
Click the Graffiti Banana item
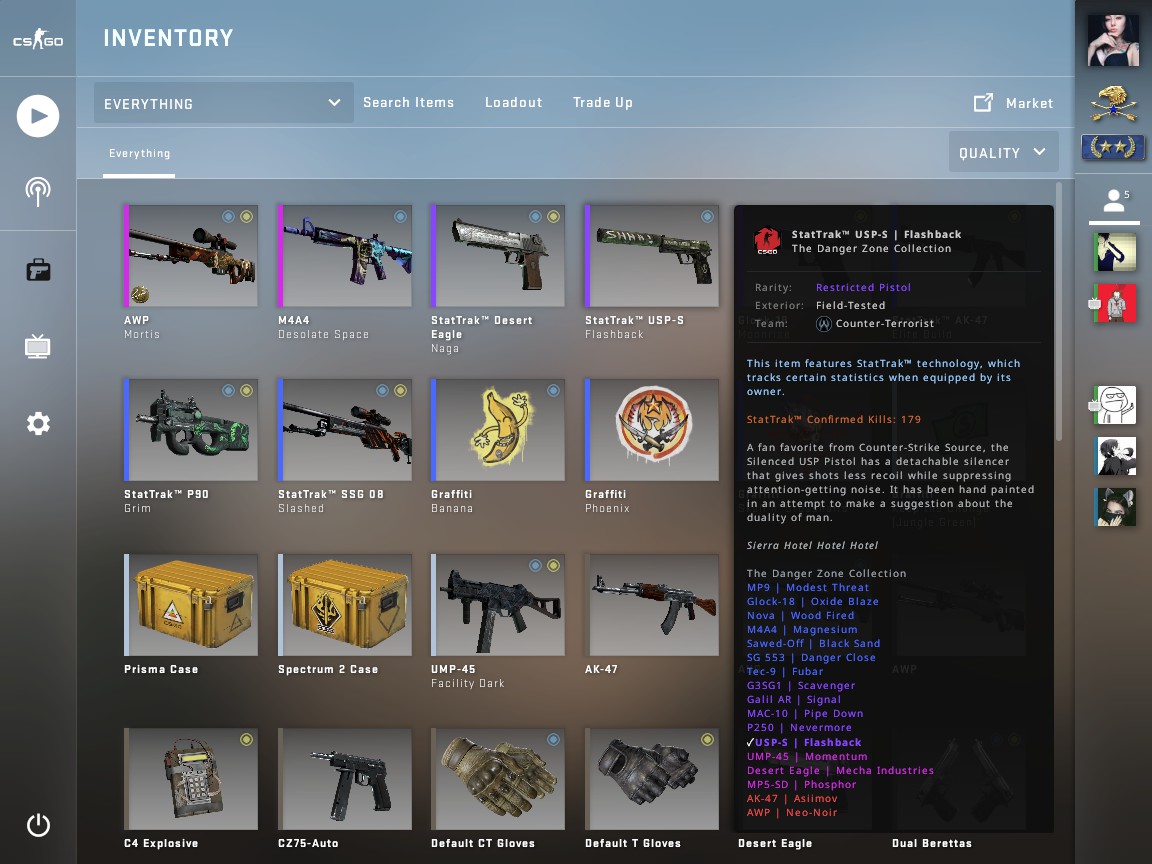498,430
